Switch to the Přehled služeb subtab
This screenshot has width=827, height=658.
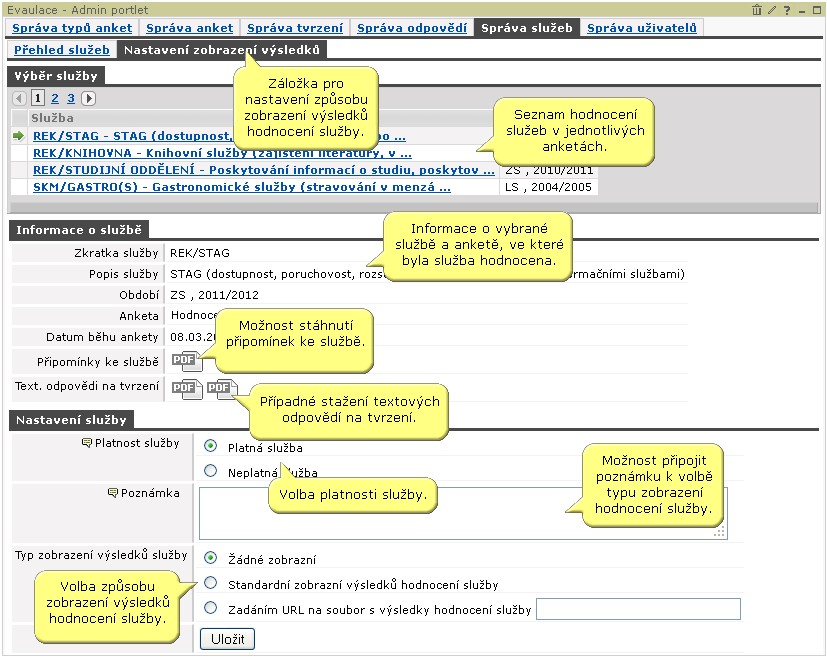point(62,50)
